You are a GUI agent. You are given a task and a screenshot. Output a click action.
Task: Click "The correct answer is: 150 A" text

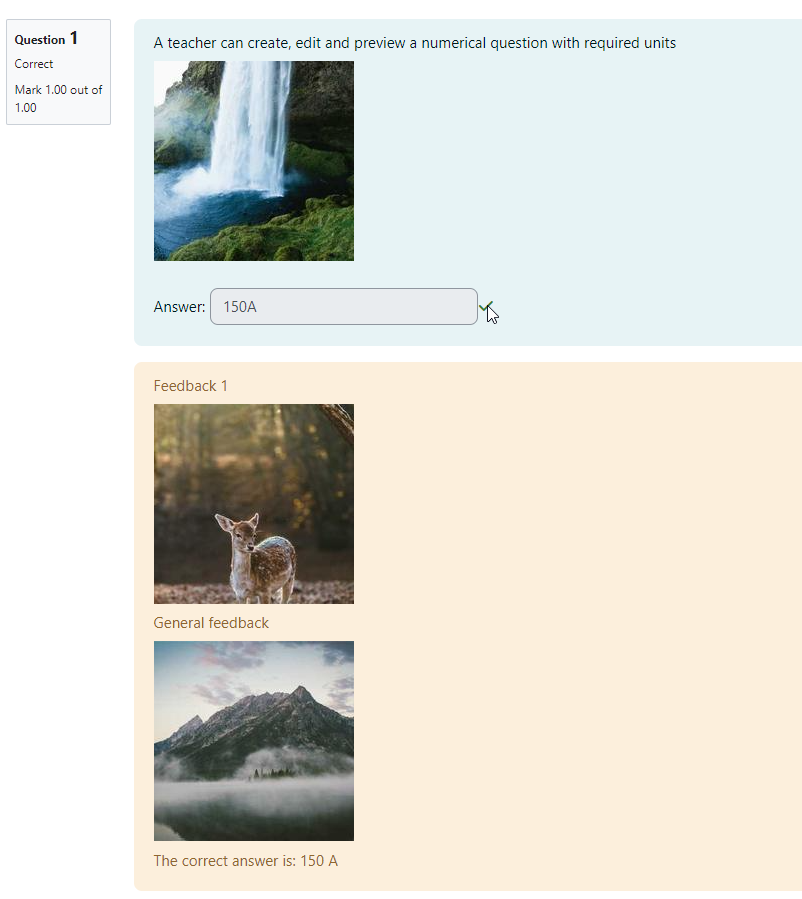click(x=245, y=861)
